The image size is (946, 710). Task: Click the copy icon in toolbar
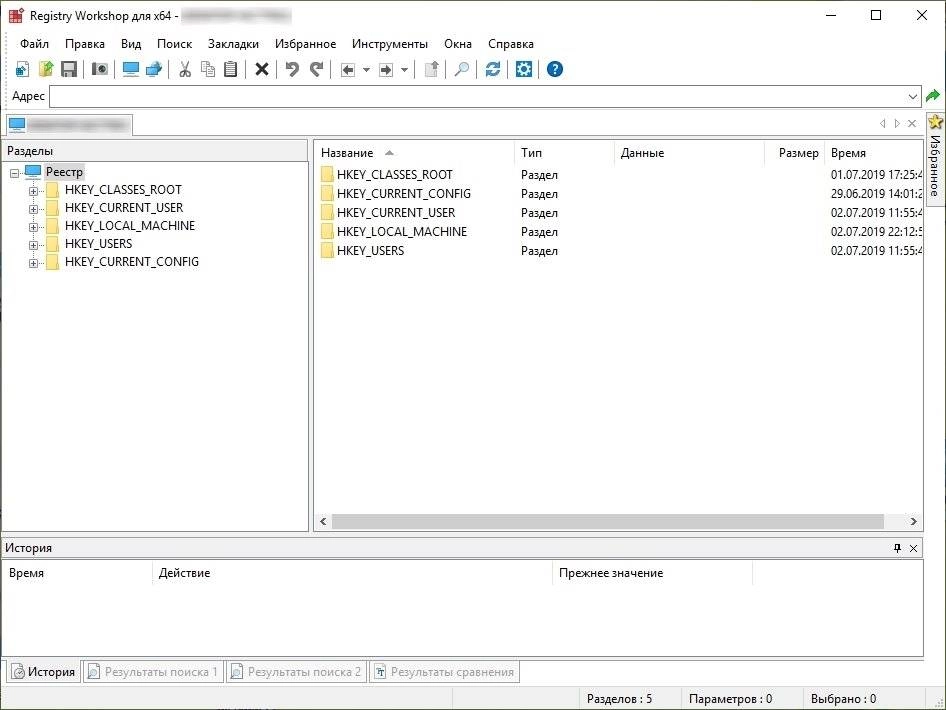point(208,69)
